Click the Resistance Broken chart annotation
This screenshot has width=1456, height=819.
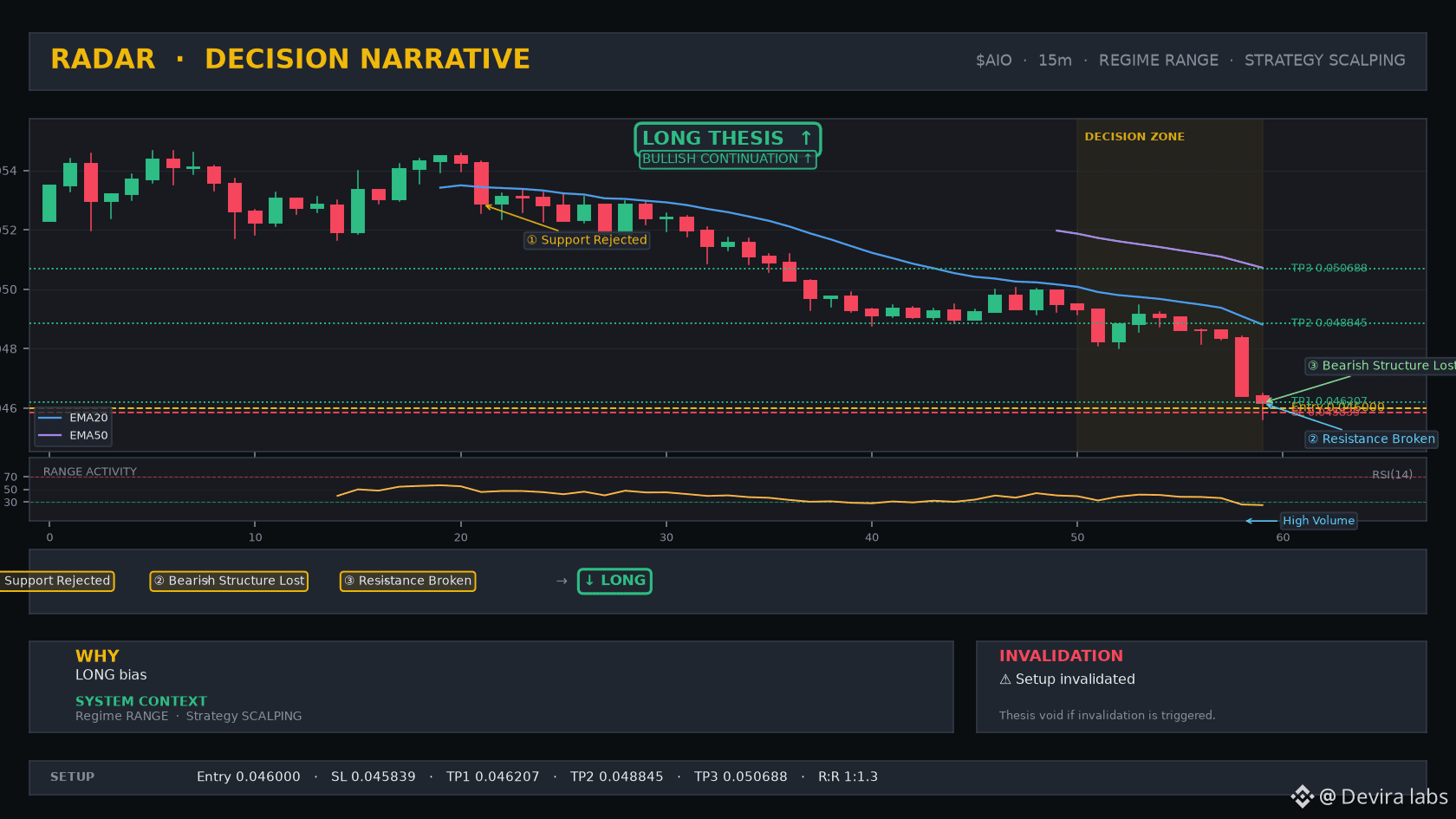pyautogui.click(x=1371, y=439)
